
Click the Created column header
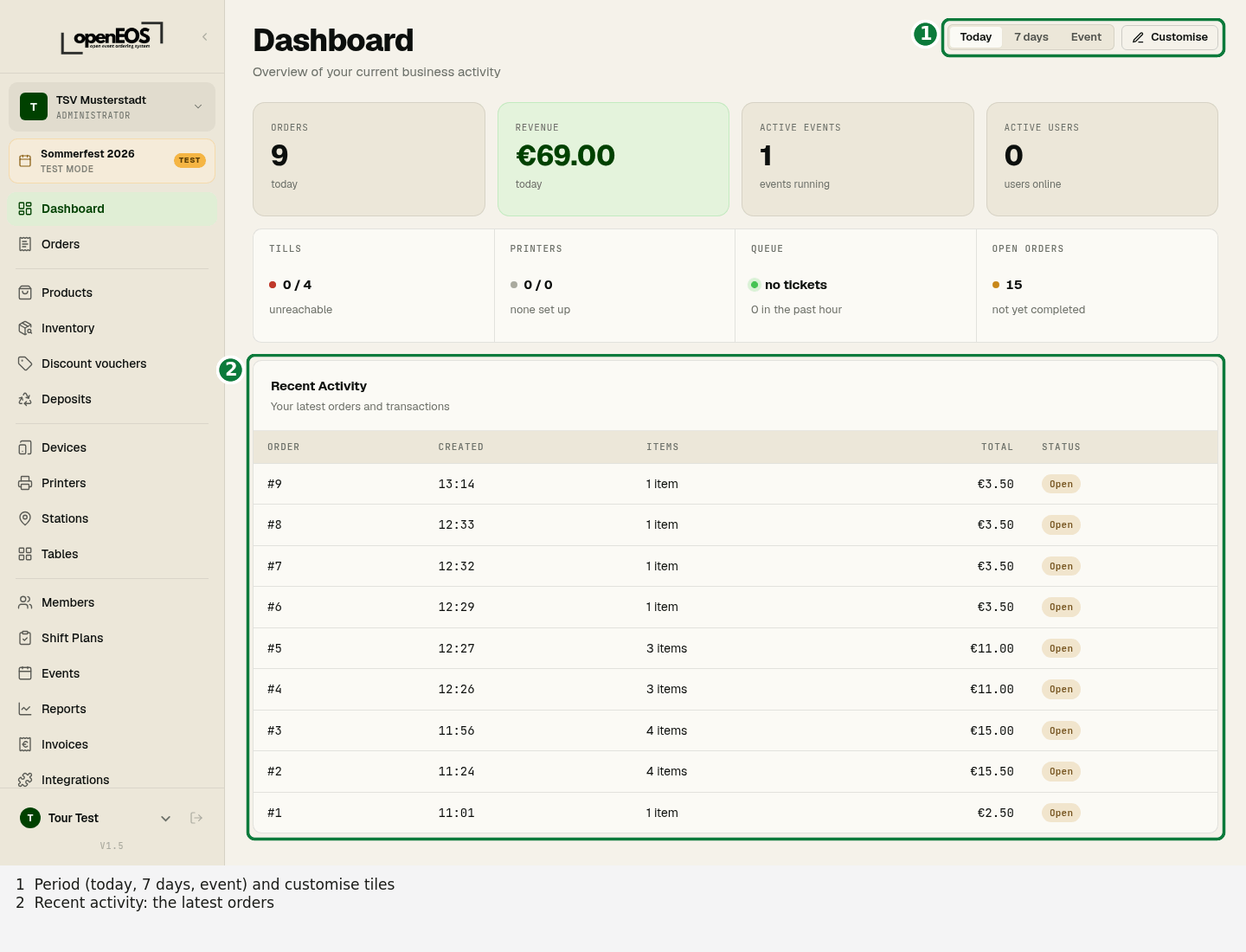(x=460, y=447)
